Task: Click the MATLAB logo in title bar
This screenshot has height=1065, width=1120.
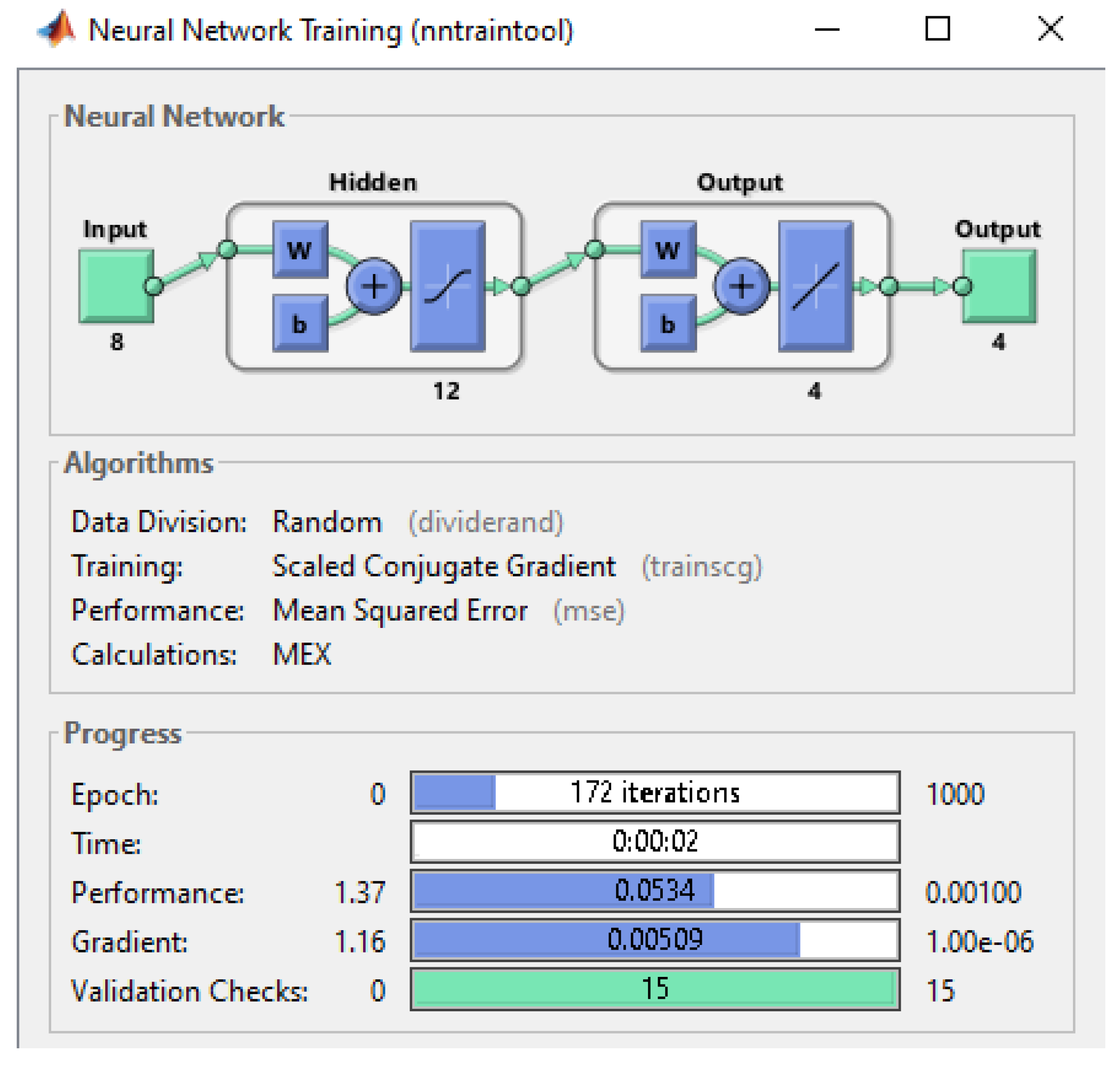Action: 57,28
